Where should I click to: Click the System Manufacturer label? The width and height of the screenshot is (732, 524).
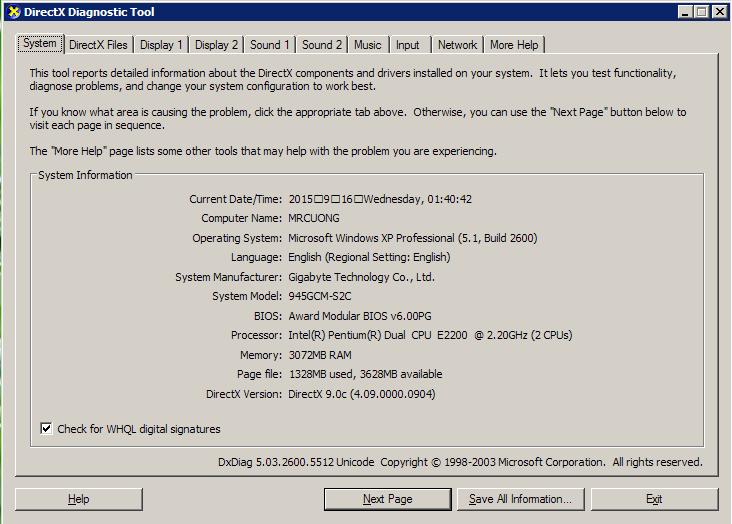tap(228, 277)
